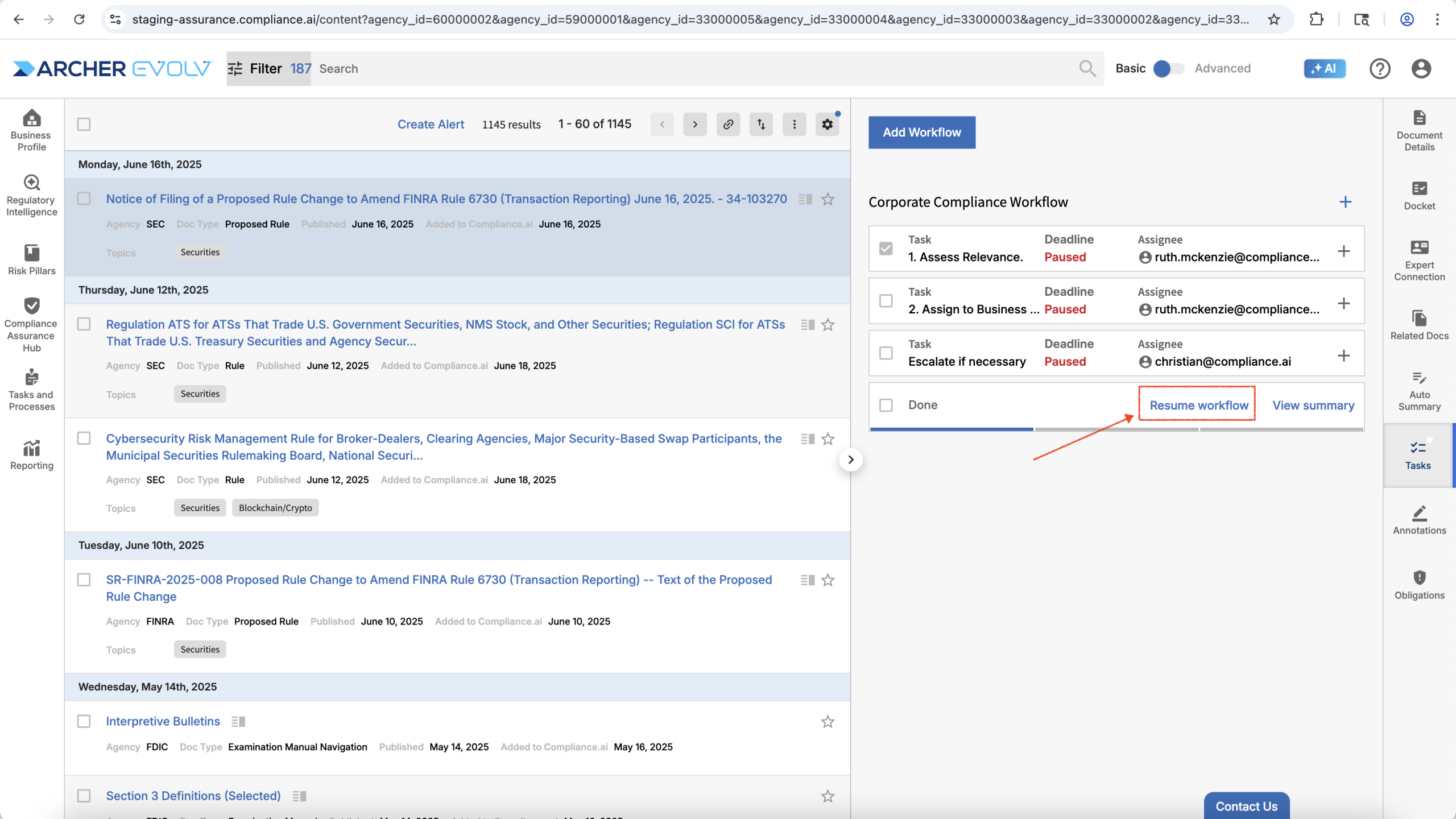Uncheck the Assess Relevance task
This screenshot has height=819, width=1456.
coord(886,249)
